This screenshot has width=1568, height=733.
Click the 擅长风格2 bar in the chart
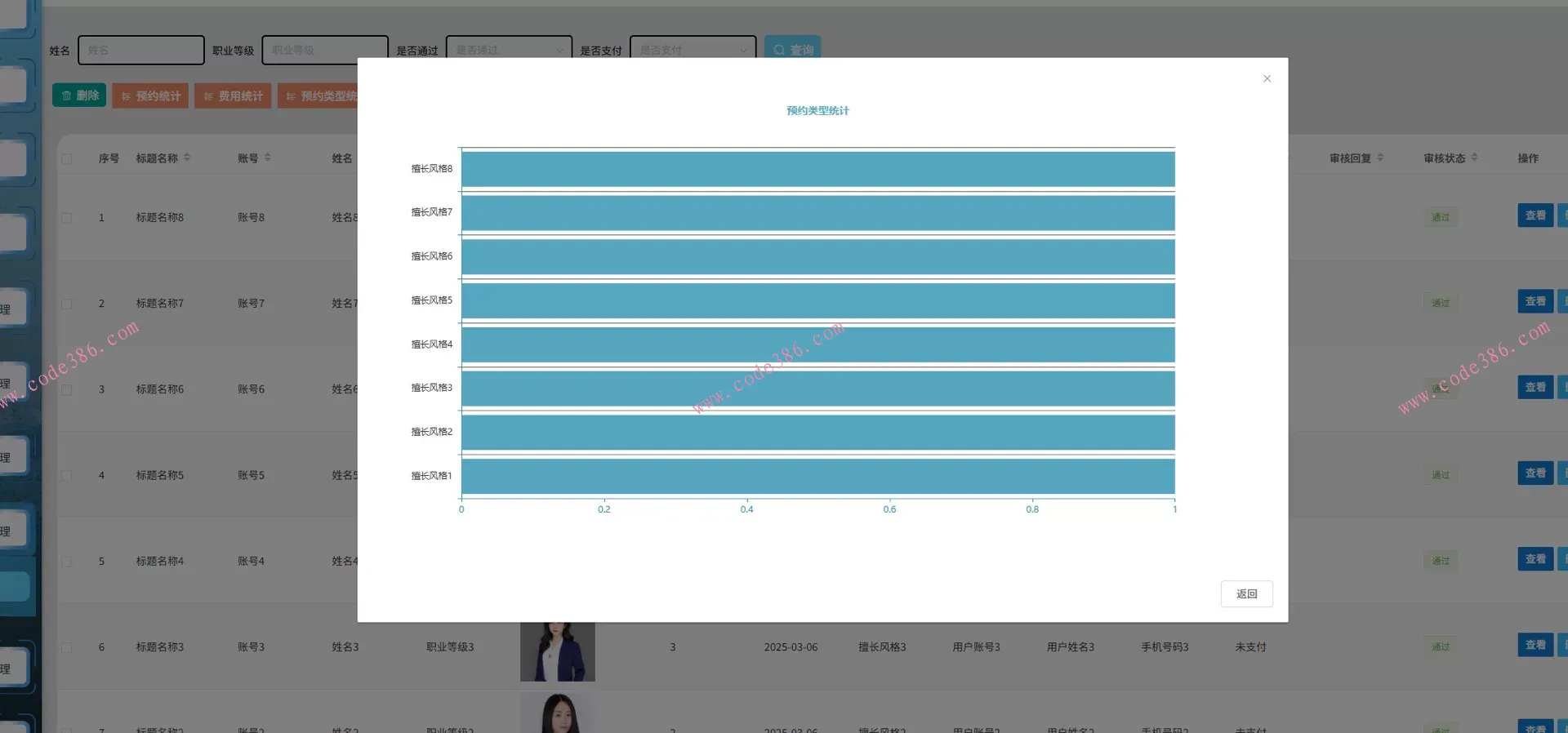point(817,433)
